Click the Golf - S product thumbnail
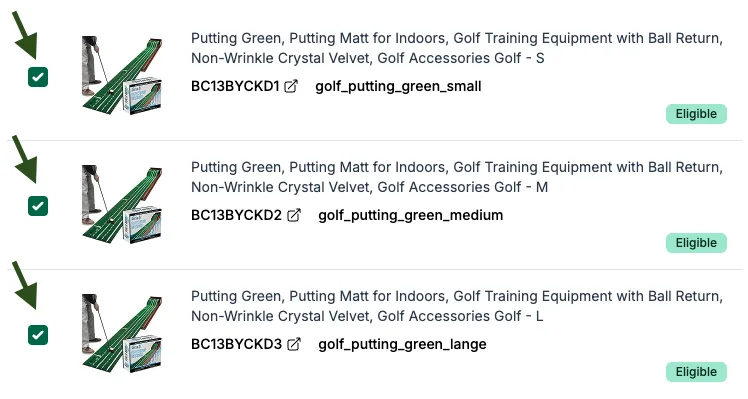Image resolution: width=748 pixels, height=399 pixels. pos(122,75)
